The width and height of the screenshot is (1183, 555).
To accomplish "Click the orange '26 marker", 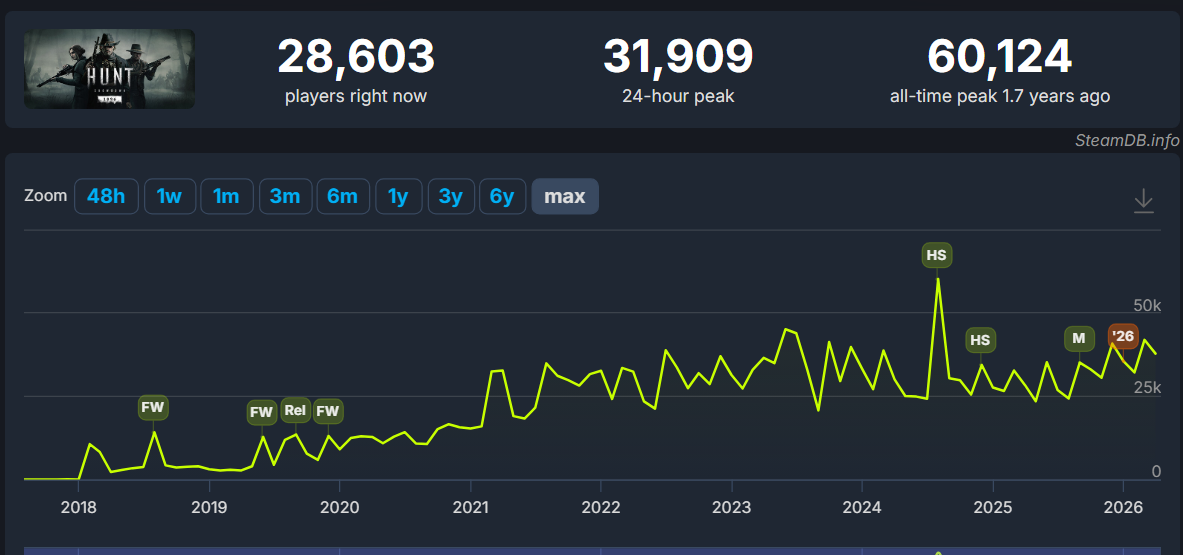I will pyautogui.click(x=1123, y=336).
